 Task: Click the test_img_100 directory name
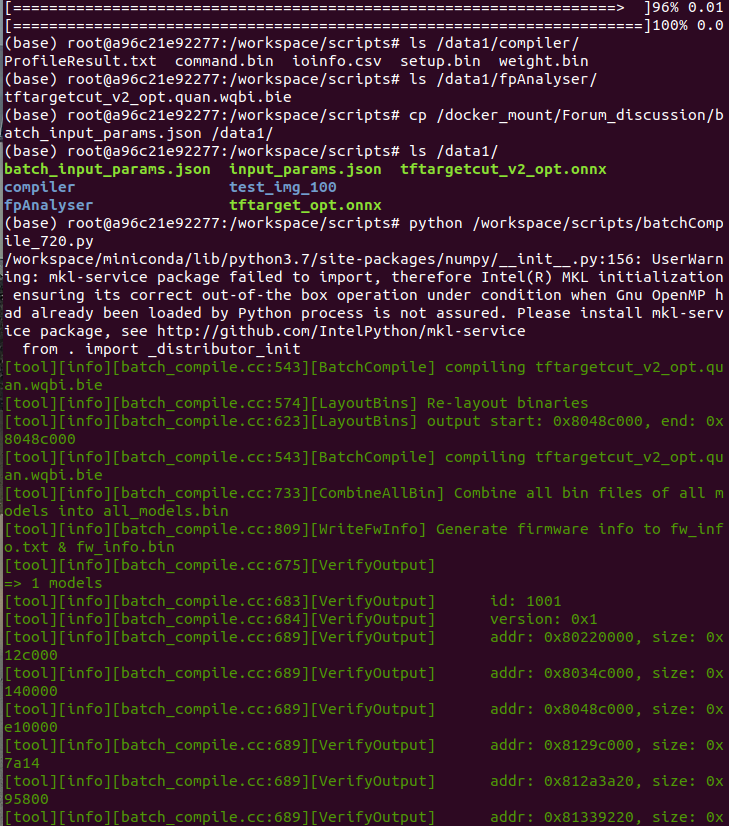coord(283,188)
